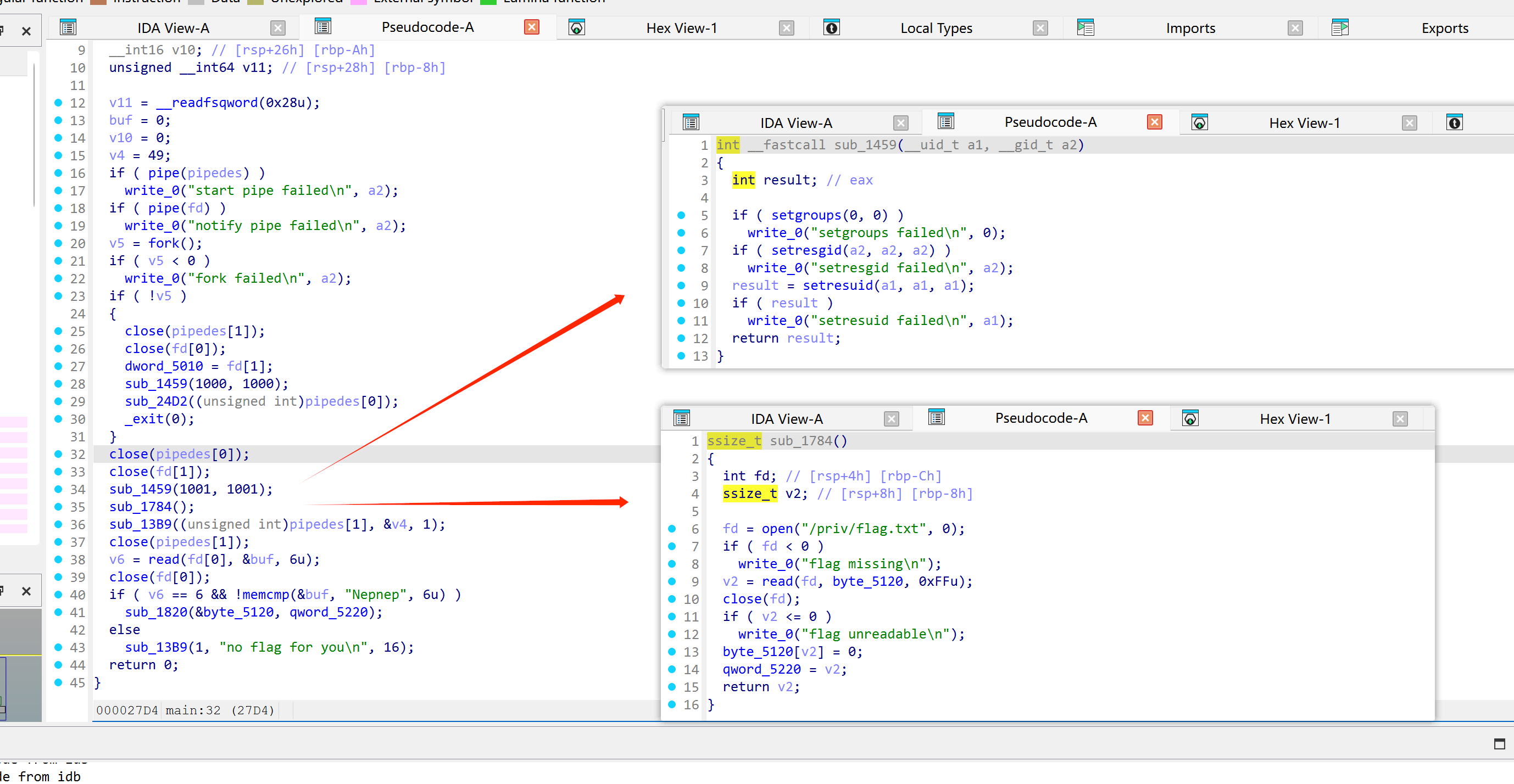
Task: Open the Local Types tab
Action: [936, 27]
